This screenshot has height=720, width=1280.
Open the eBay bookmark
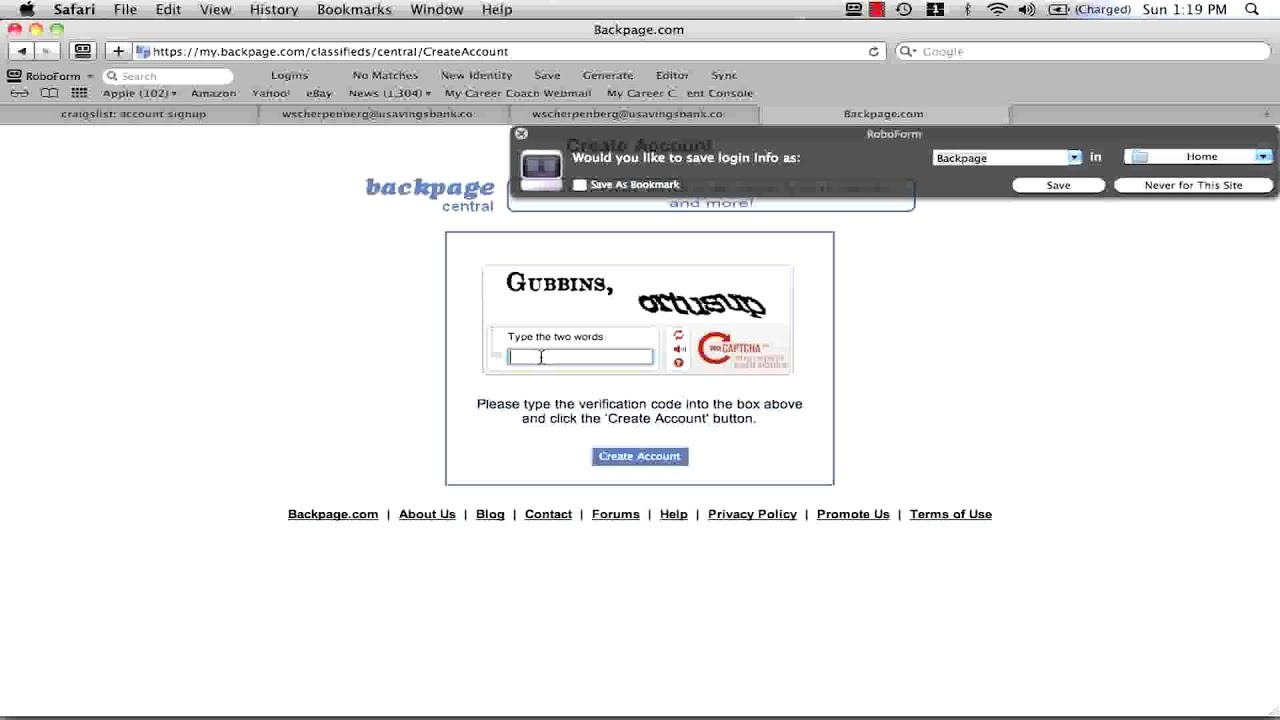319,93
